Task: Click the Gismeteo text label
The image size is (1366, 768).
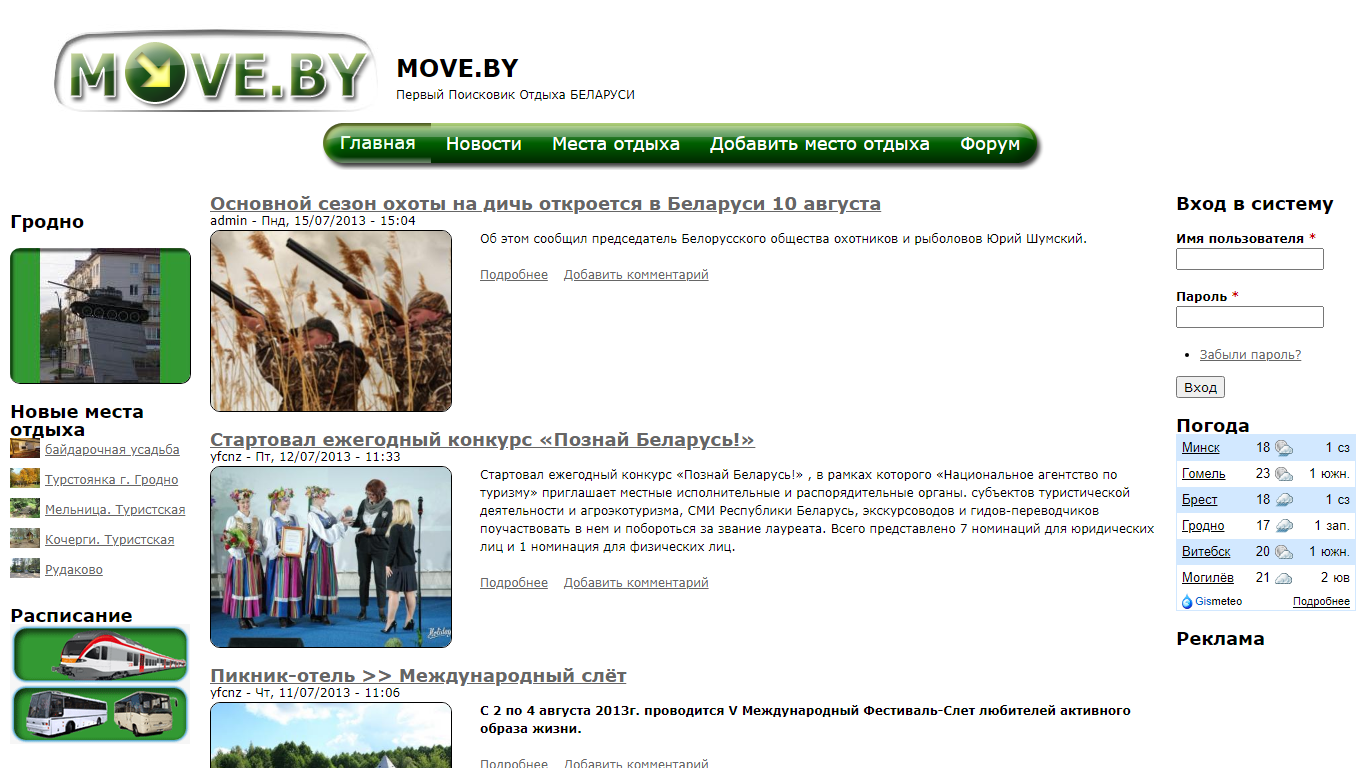Action: click(x=1219, y=602)
